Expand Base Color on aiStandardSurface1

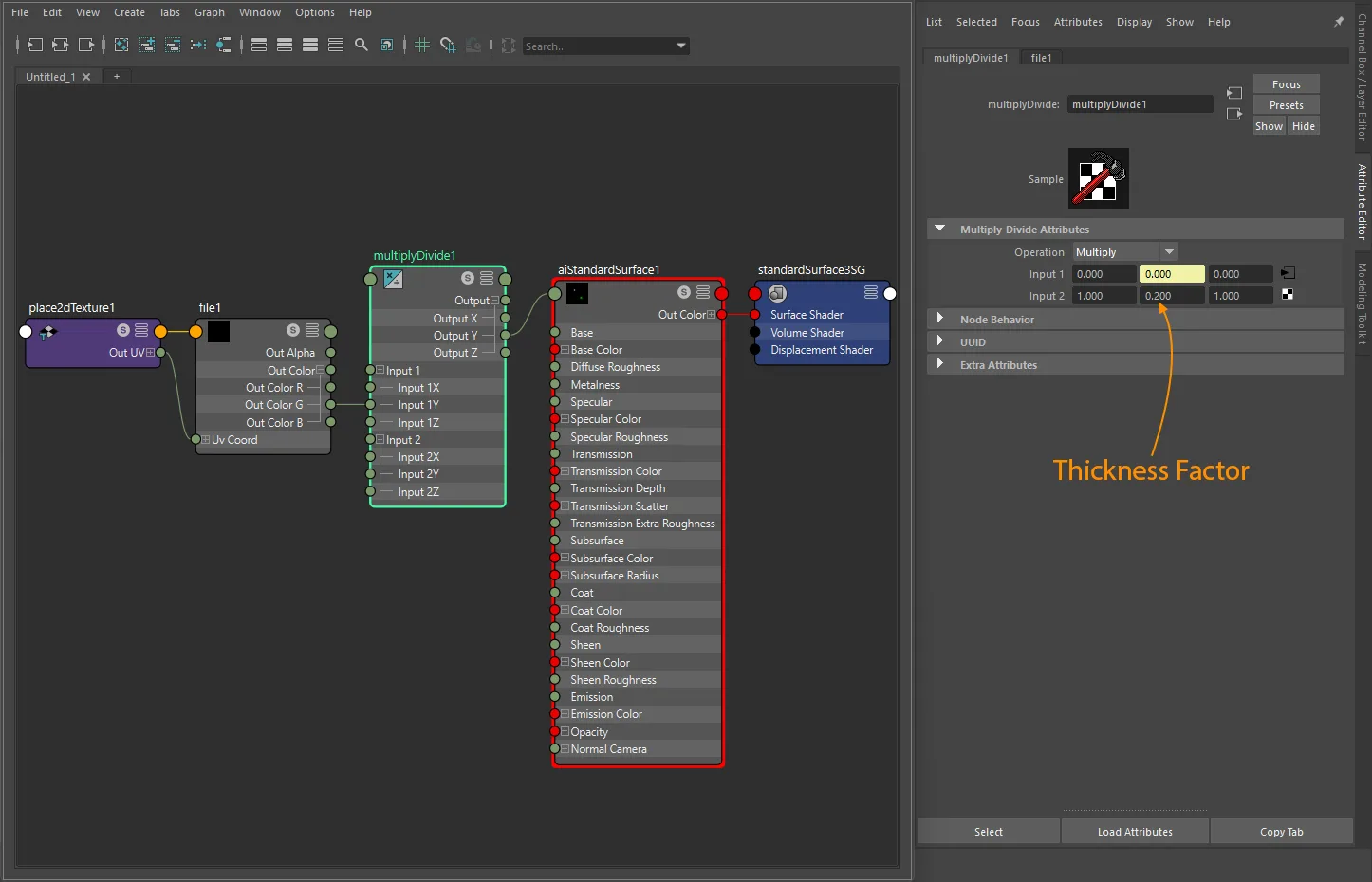[x=565, y=350]
